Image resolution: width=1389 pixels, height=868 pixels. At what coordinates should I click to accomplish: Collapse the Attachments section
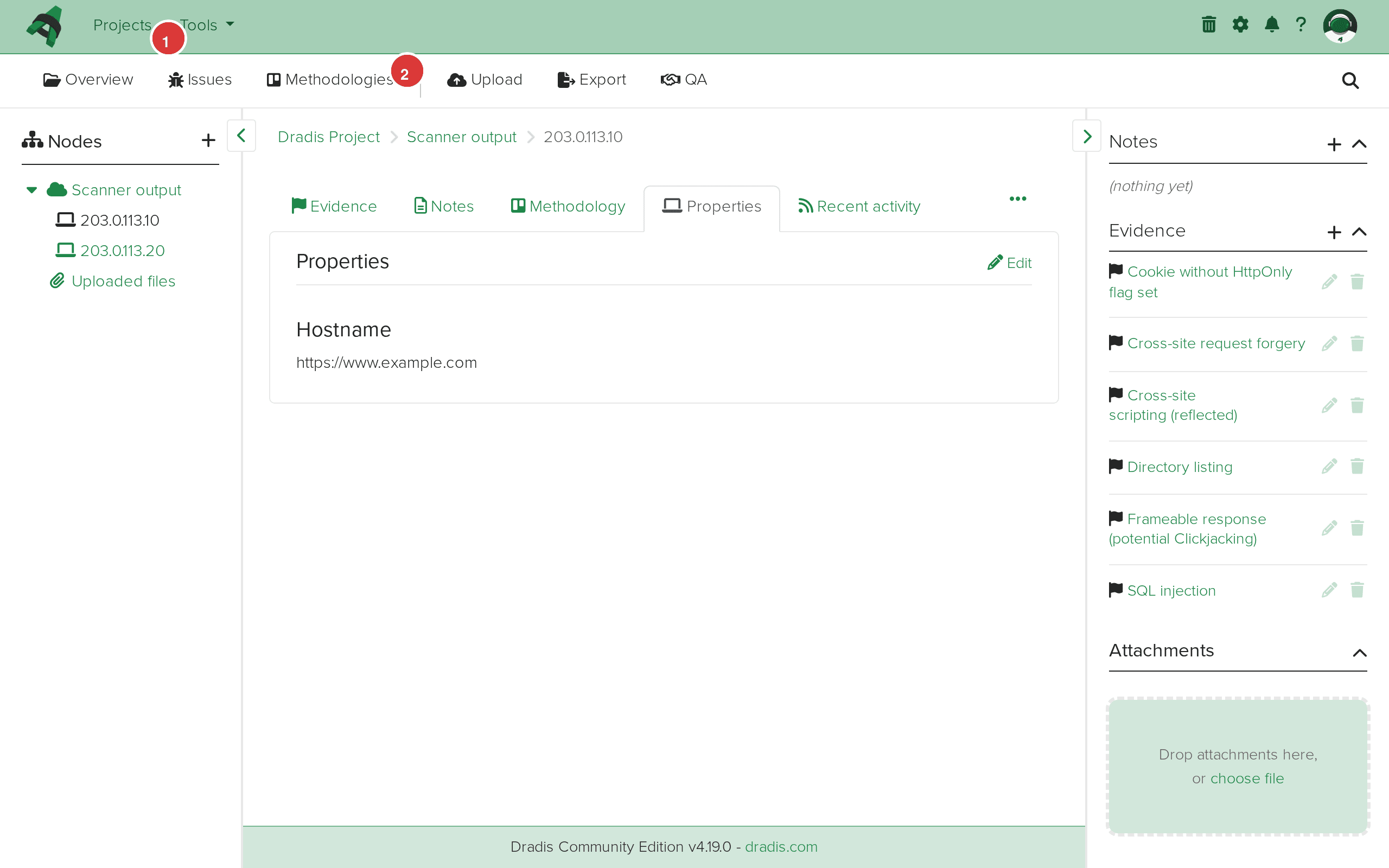tap(1359, 652)
